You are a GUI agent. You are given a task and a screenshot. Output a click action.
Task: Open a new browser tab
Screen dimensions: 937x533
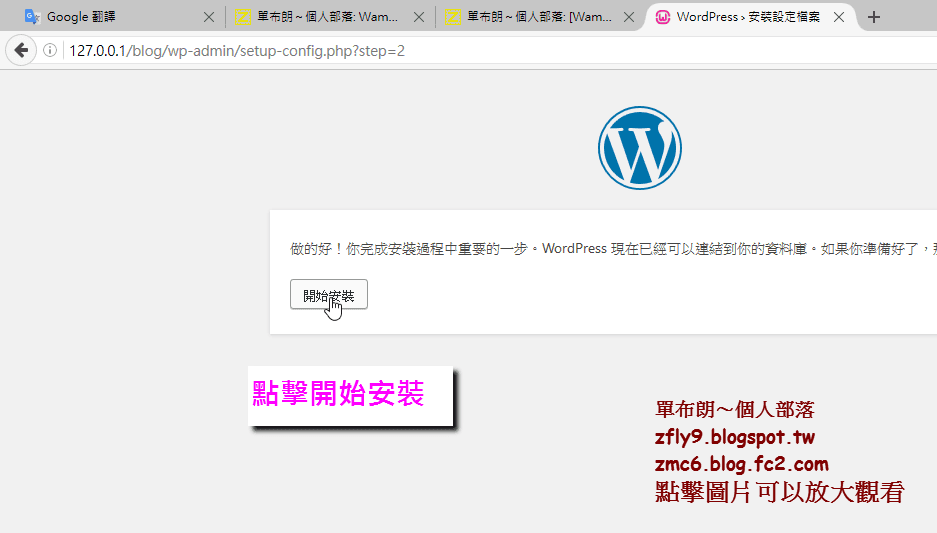[874, 17]
